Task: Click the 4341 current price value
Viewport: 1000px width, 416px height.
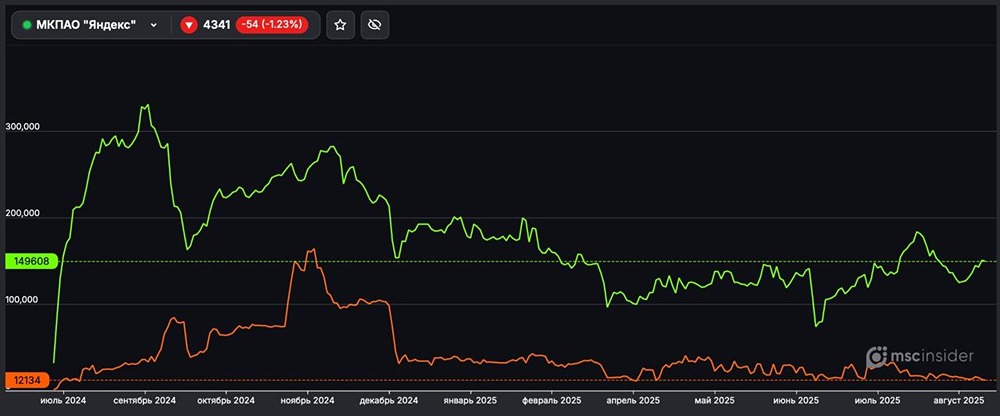Action: coord(215,25)
